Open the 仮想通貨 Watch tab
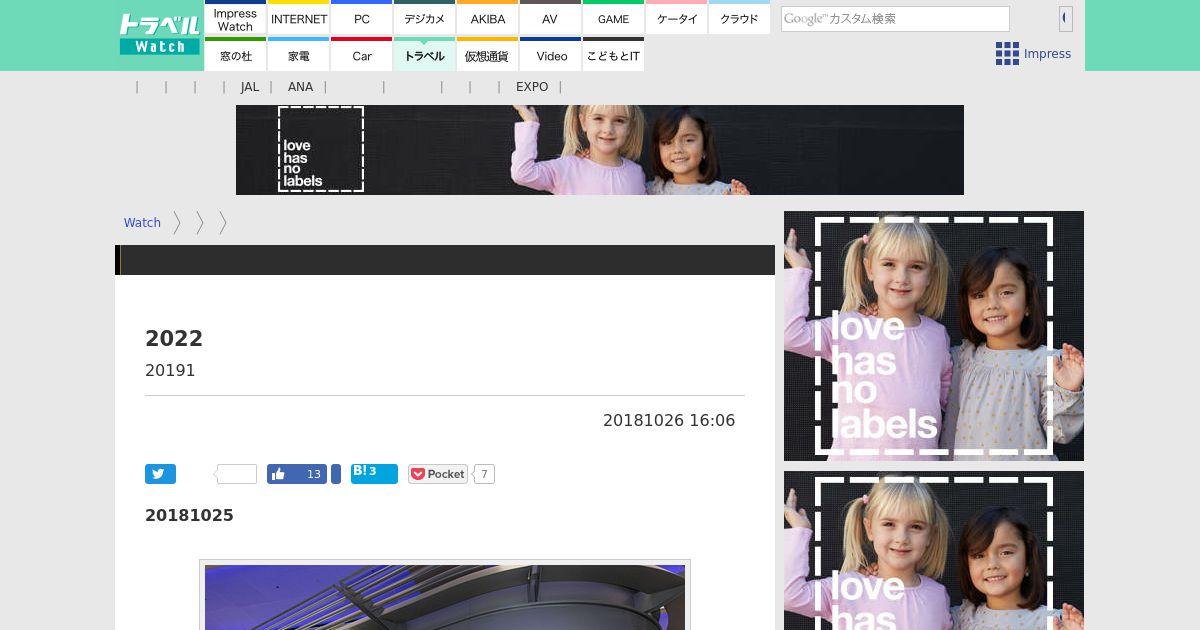The image size is (1200, 630). pos(487,55)
